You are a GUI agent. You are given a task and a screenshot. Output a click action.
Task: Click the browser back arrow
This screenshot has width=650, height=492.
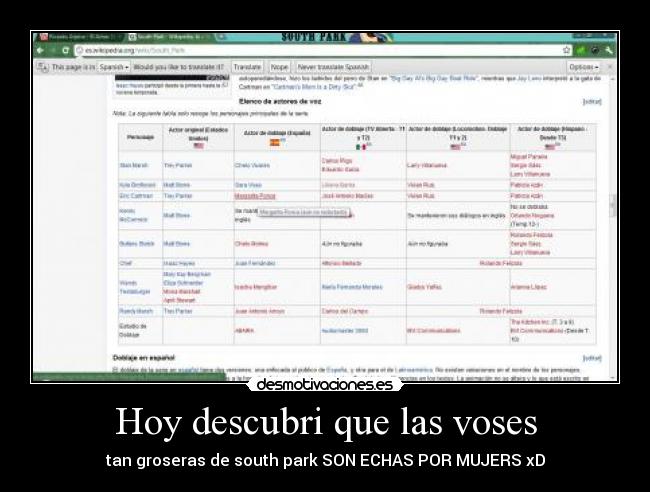40,50
